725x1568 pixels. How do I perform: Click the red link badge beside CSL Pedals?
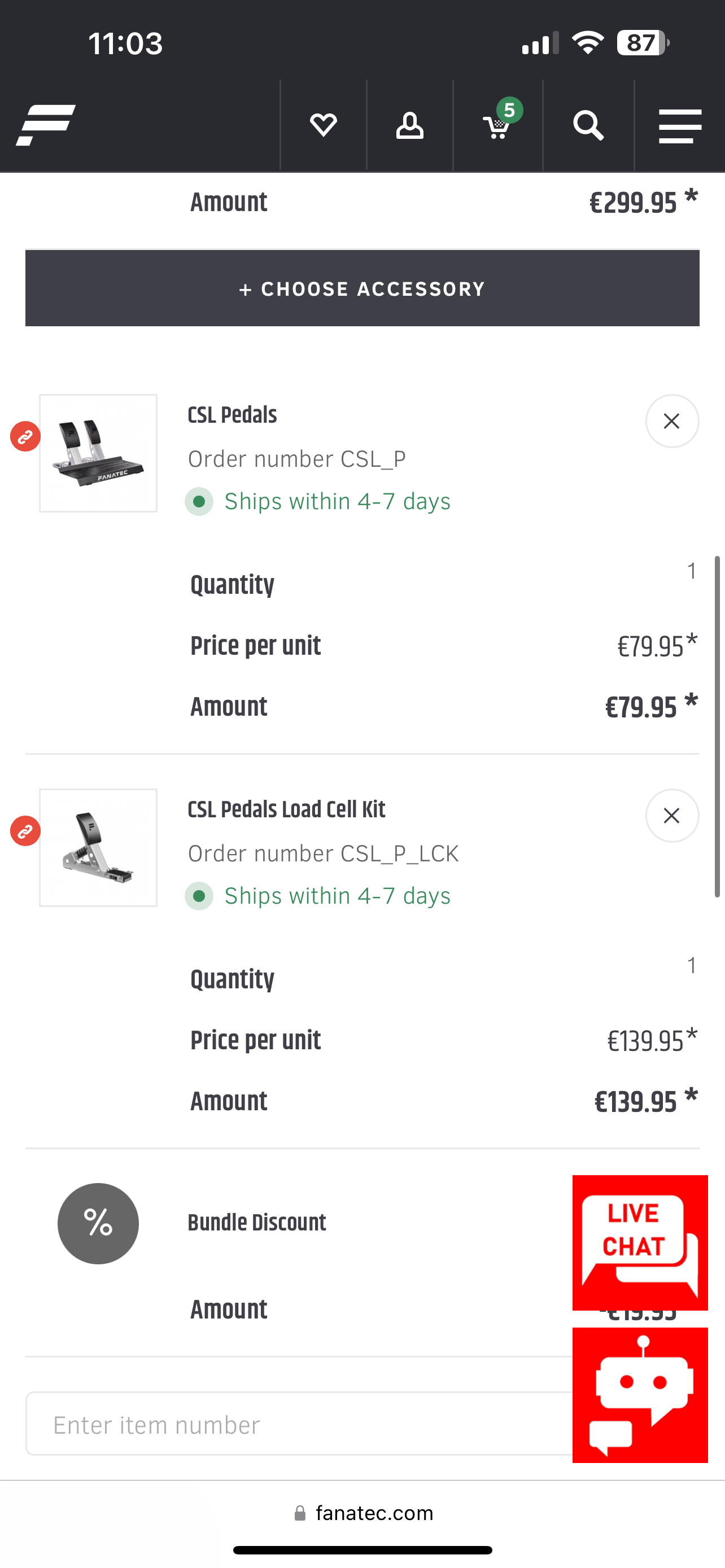25,436
